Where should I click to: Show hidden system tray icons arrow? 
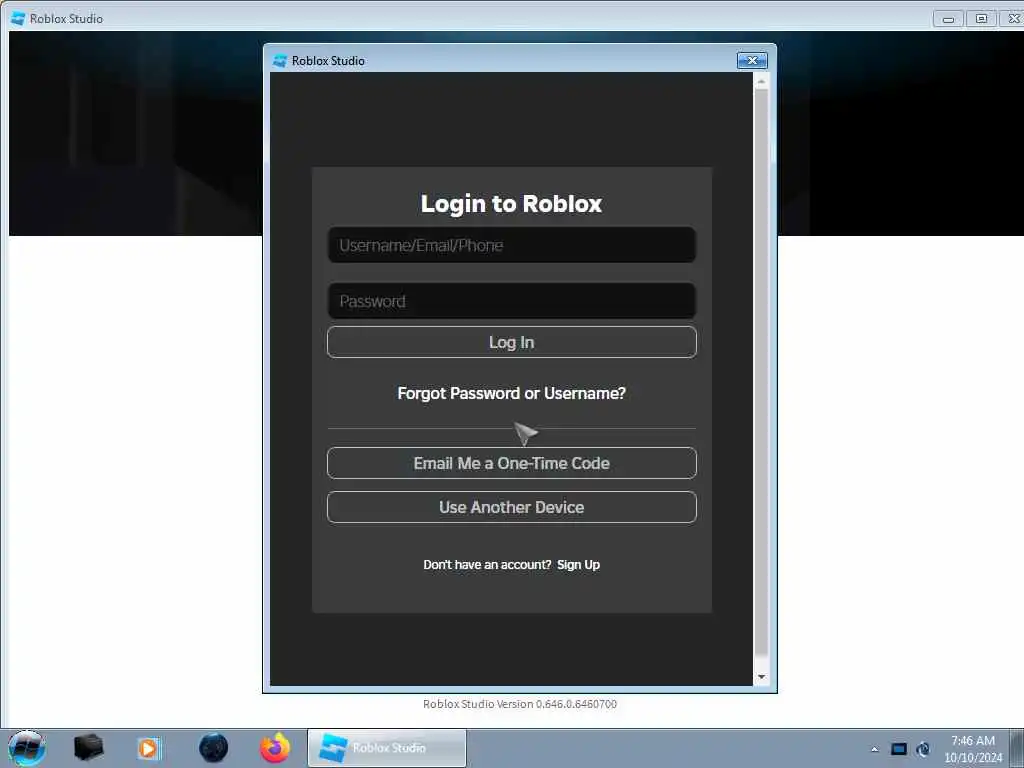pyautogui.click(x=874, y=749)
